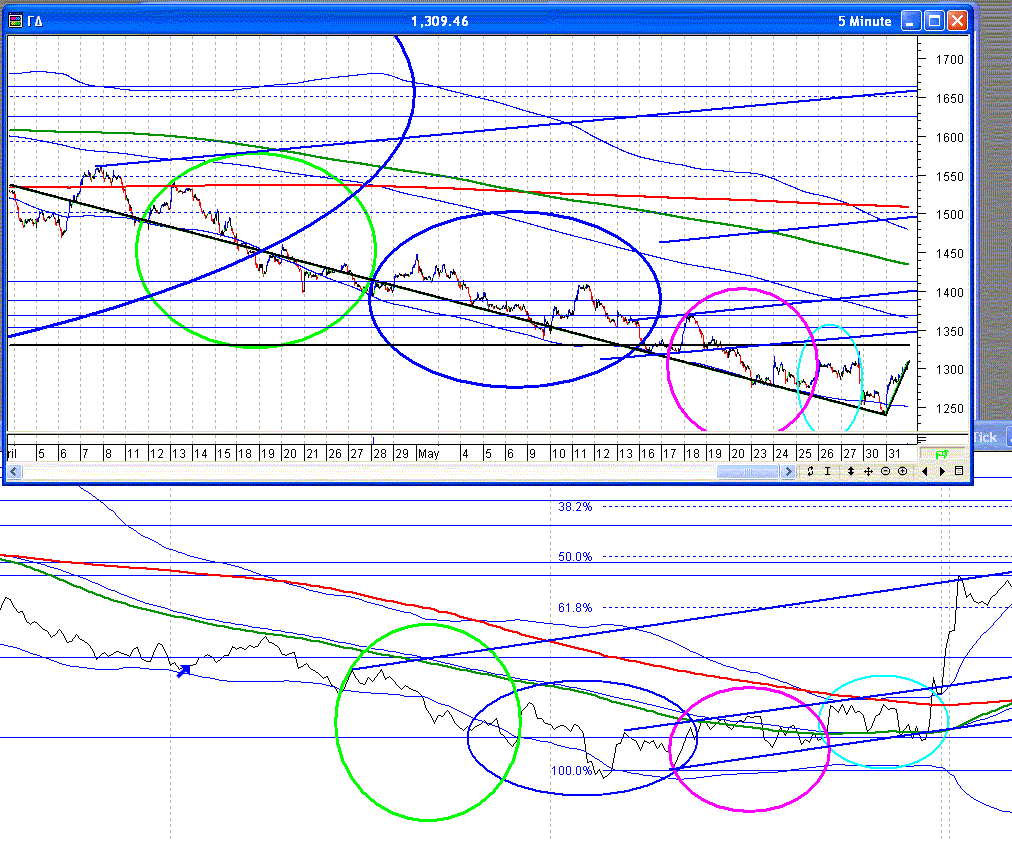Click the '5 Minute' interval label

point(864,21)
